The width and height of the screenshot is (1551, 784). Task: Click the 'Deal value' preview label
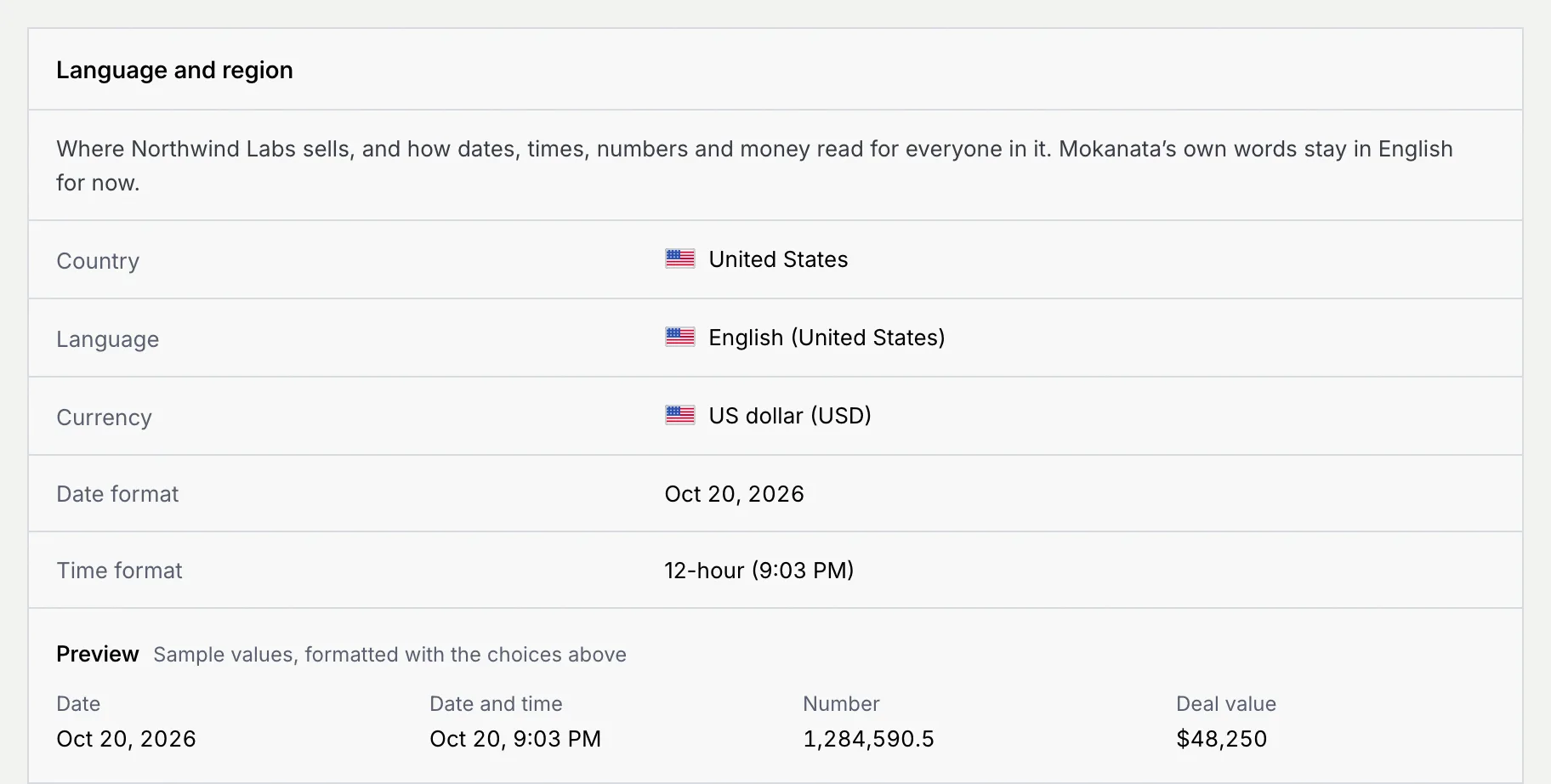tap(1225, 704)
